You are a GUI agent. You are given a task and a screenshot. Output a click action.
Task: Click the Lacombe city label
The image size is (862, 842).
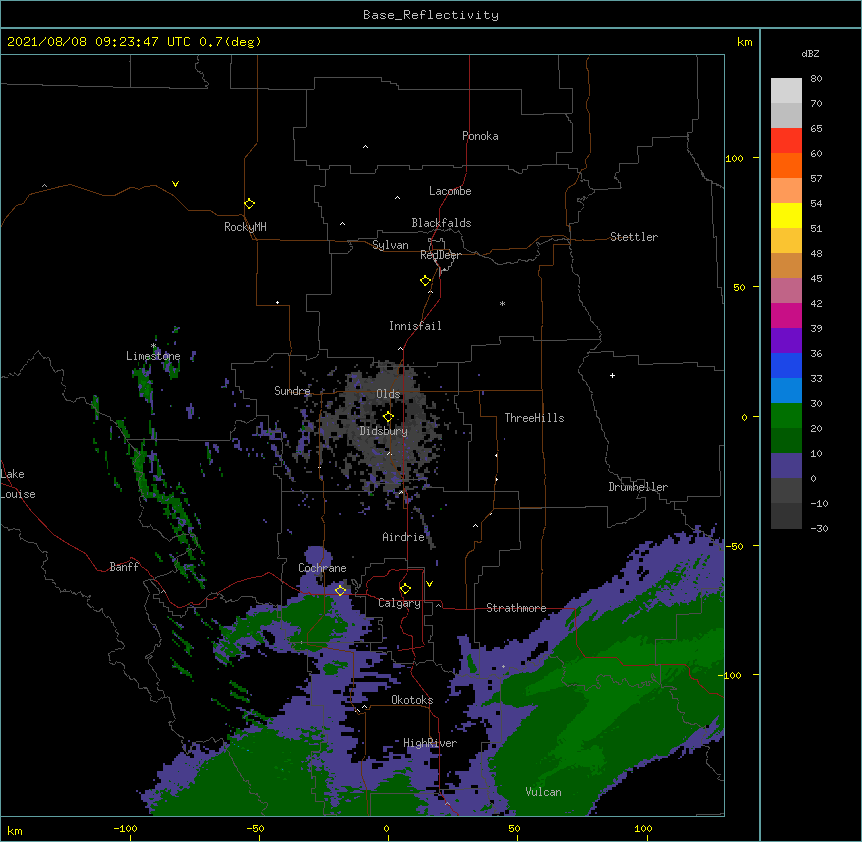tap(450, 191)
